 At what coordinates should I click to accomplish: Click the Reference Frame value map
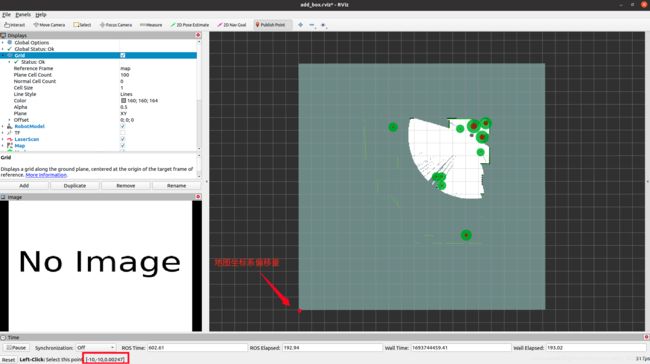click(x=125, y=68)
